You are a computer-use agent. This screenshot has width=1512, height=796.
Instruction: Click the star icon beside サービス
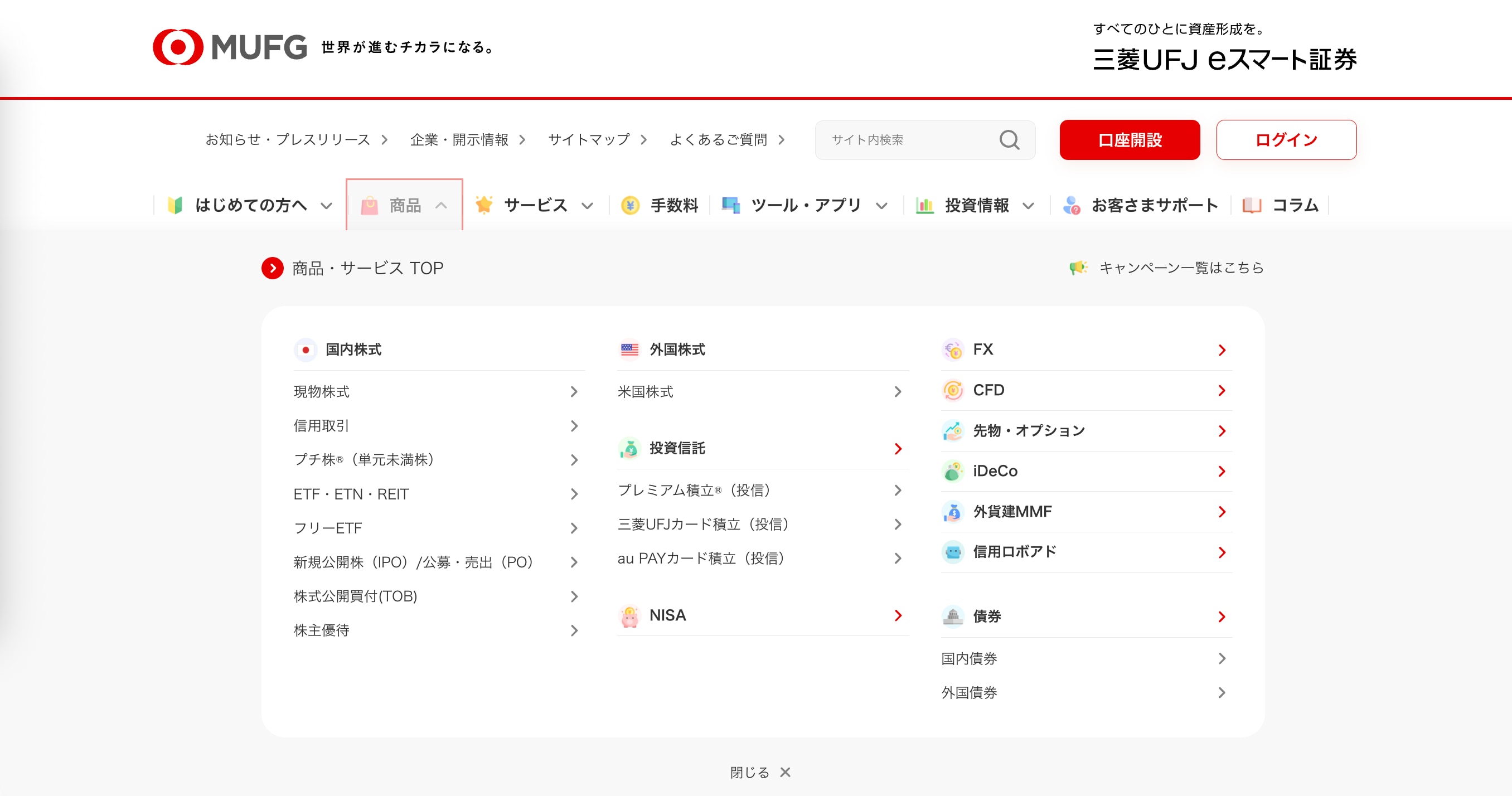tap(484, 205)
